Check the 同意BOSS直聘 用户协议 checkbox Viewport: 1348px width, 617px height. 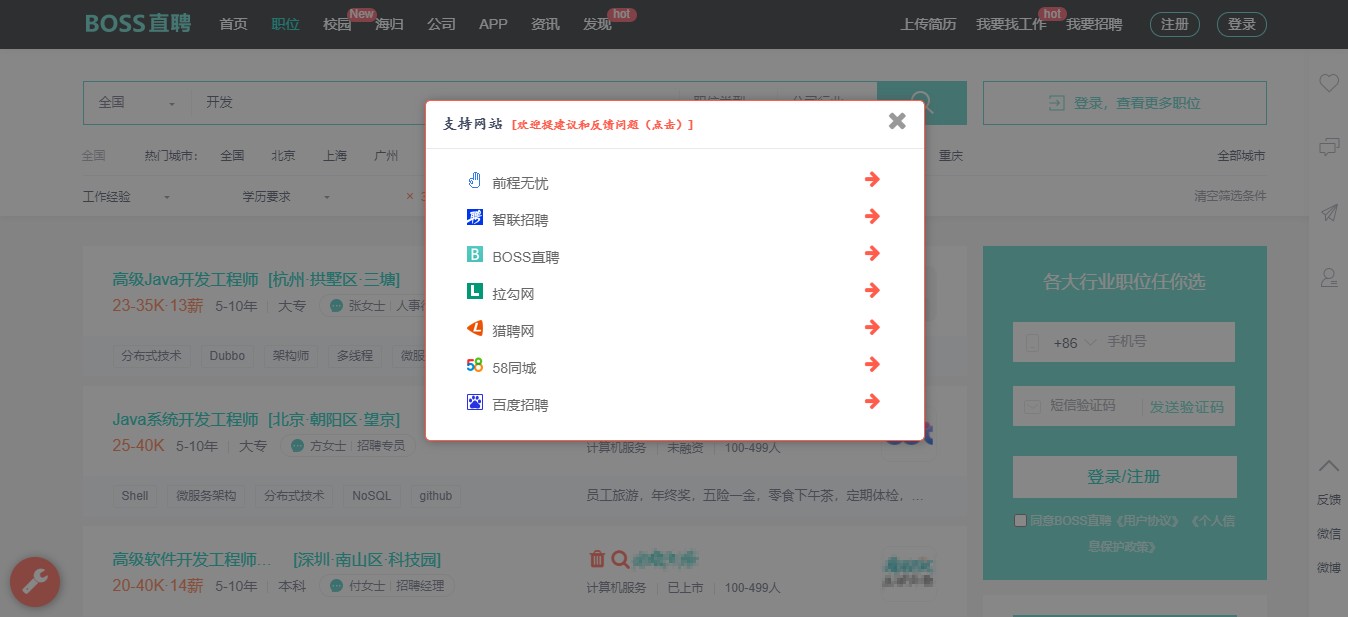click(x=1020, y=520)
